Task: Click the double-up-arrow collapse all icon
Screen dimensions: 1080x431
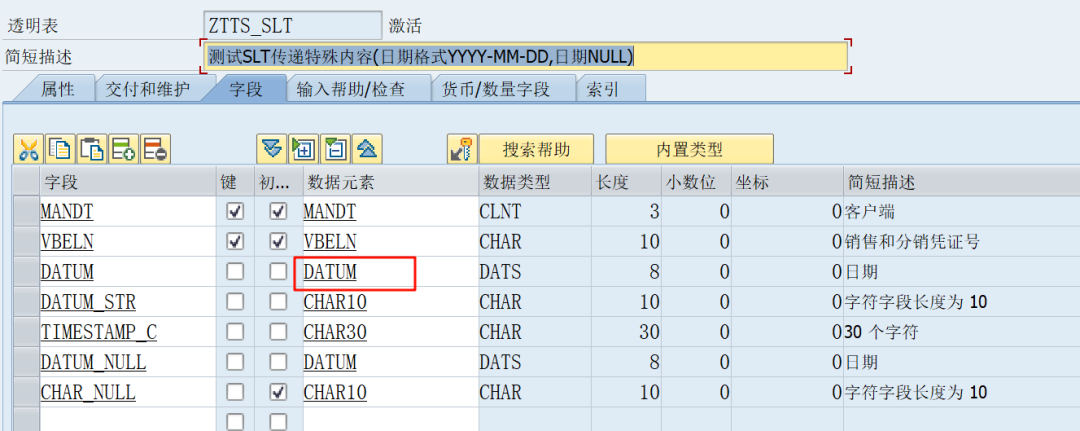Action: click(x=367, y=149)
